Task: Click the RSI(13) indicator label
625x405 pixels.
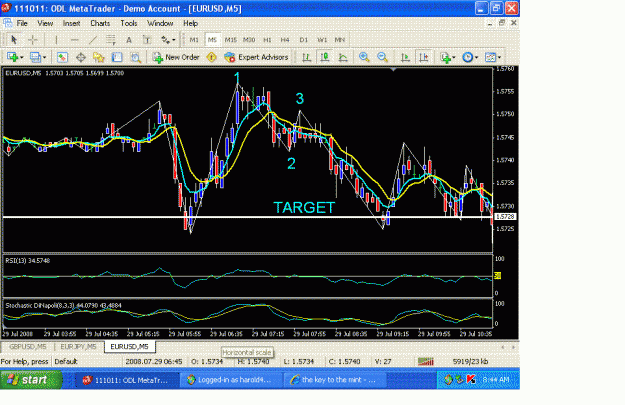Action: point(28,261)
